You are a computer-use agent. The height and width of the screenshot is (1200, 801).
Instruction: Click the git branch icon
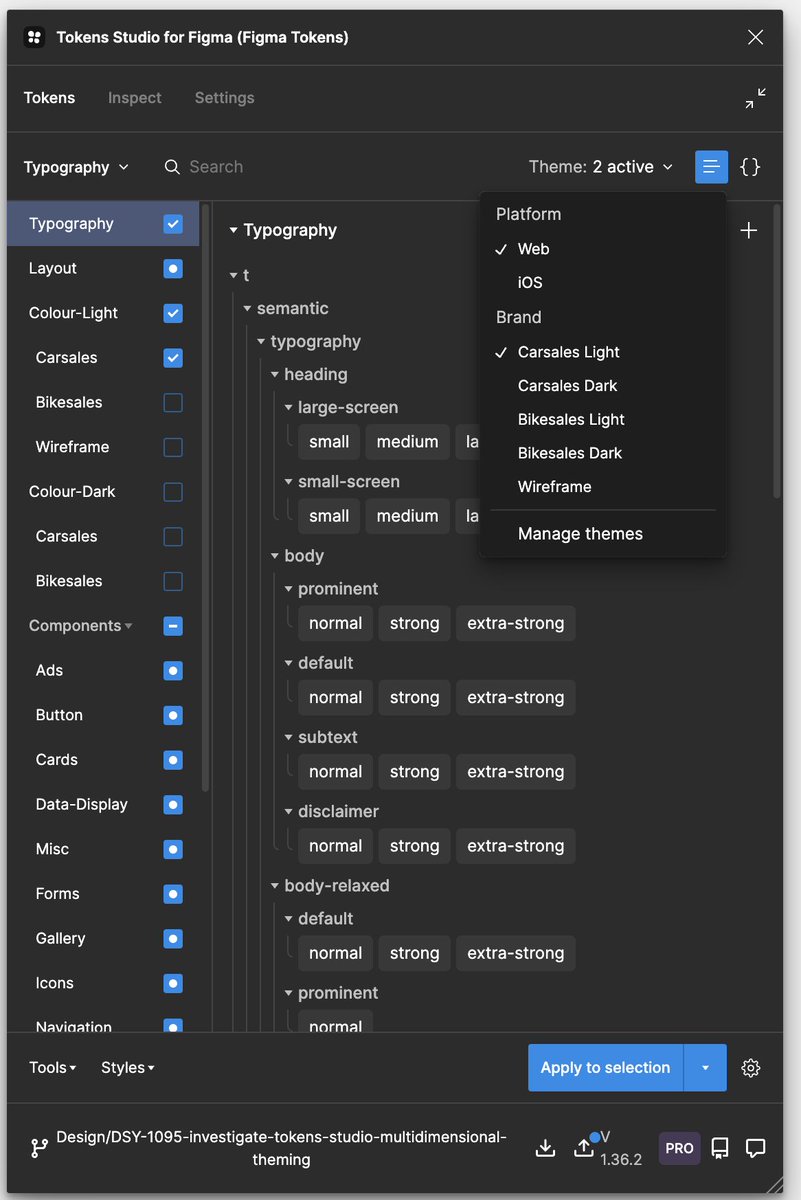pyautogui.click(x=39, y=1148)
